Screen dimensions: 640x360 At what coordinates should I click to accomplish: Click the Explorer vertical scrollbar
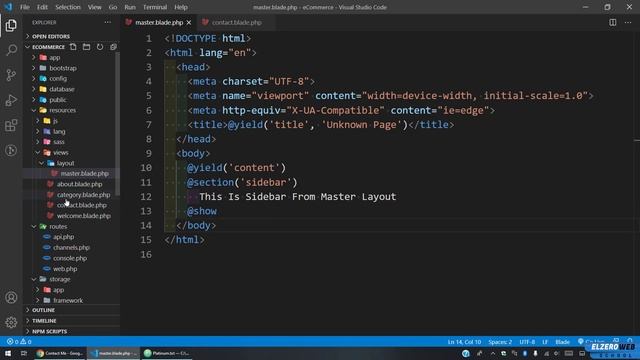[x=118, y=124]
